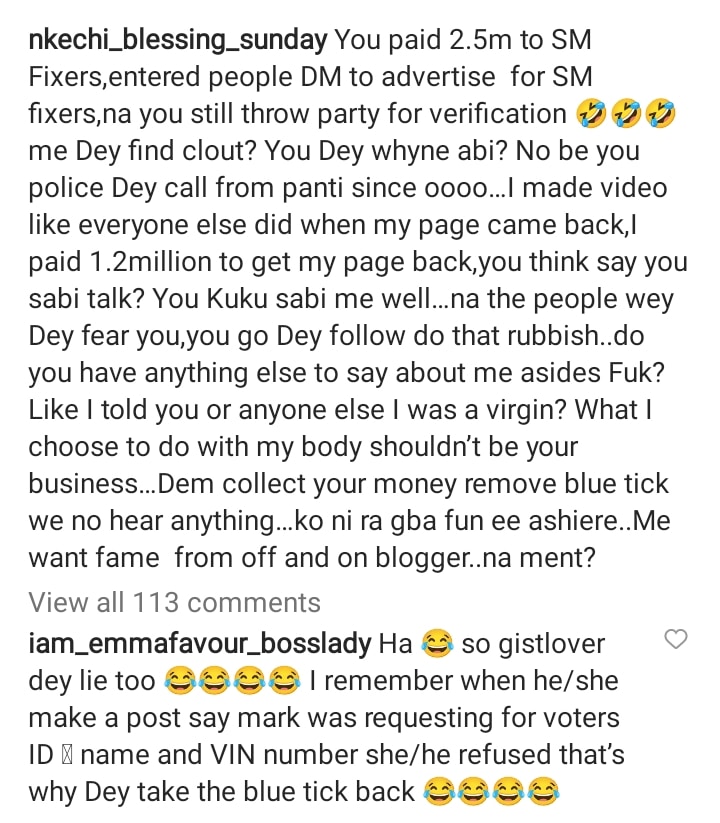720x823 pixels.
Task: Click first laughing emoji after 'dey lie too'
Action: pos(178,683)
